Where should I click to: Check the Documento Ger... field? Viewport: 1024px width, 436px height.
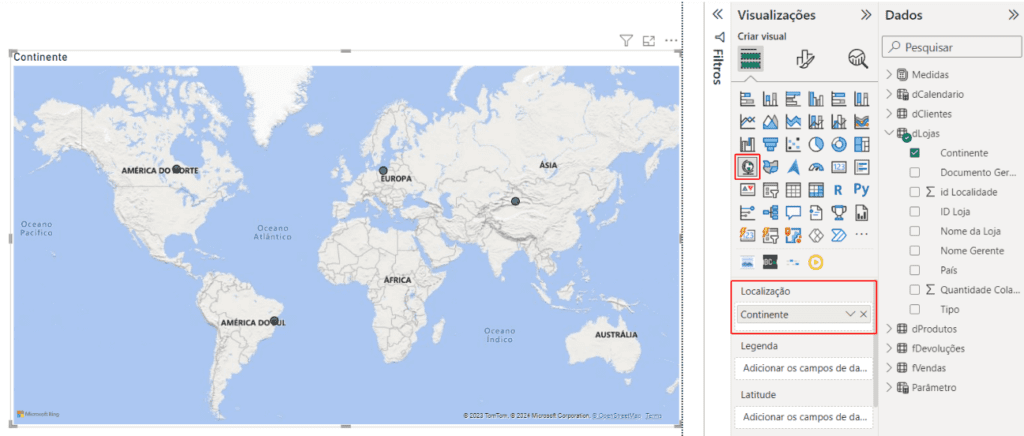915,172
